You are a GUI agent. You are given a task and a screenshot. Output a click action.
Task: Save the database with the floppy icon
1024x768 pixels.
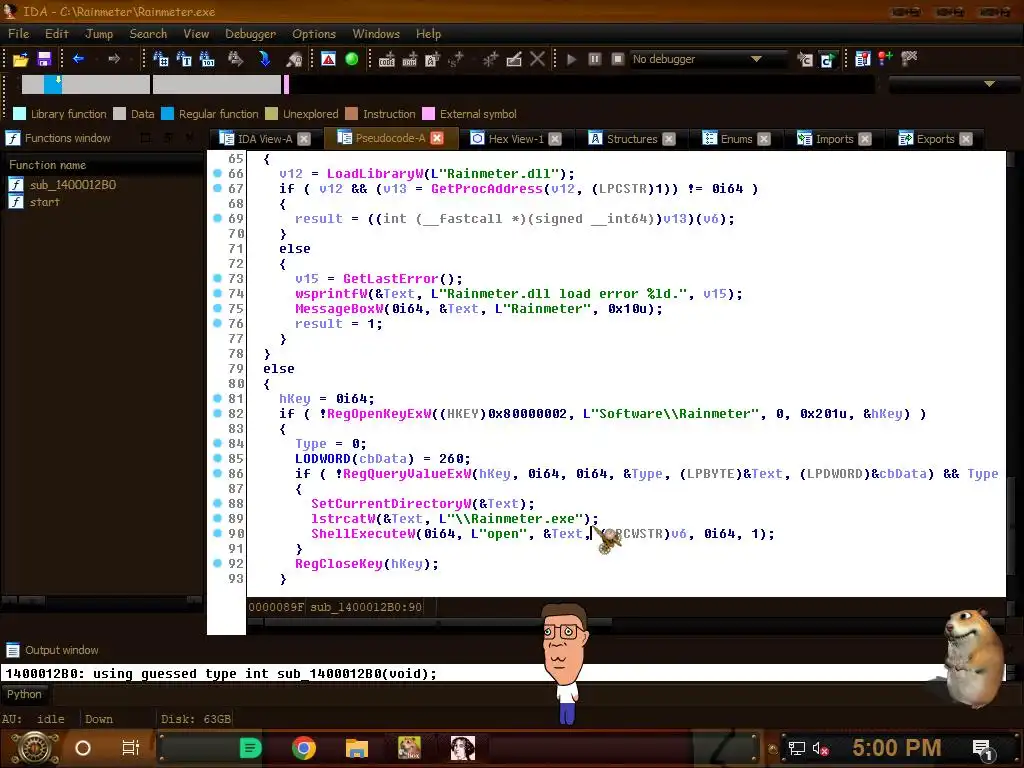click(44, 59)
